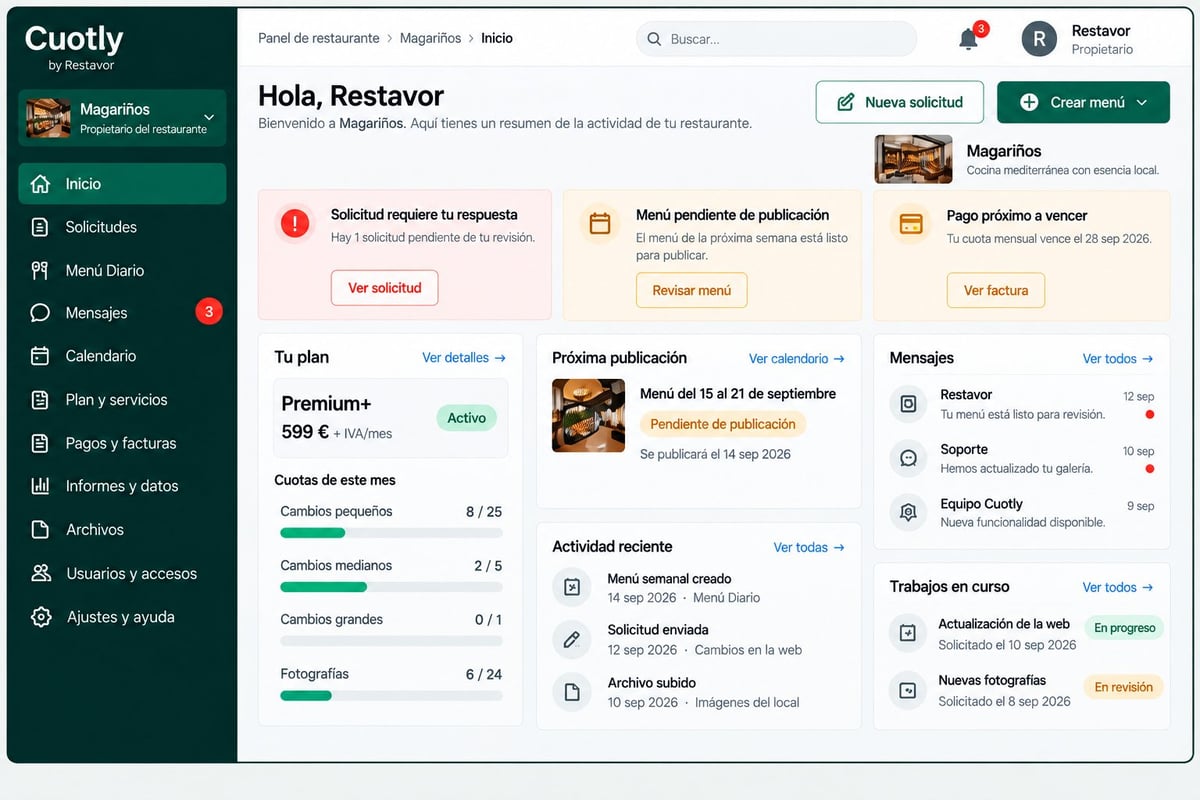Click the search magnifier icon

coord(654,39)
